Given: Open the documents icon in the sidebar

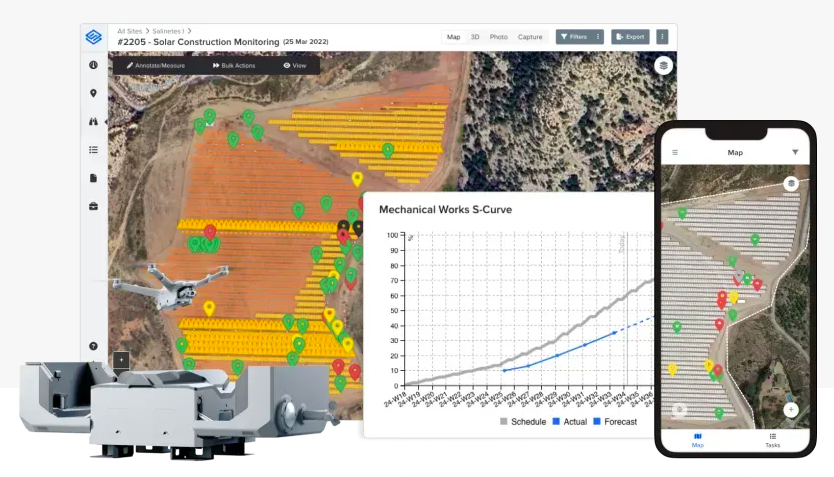Looking at the screenshot, I should 94,178.
